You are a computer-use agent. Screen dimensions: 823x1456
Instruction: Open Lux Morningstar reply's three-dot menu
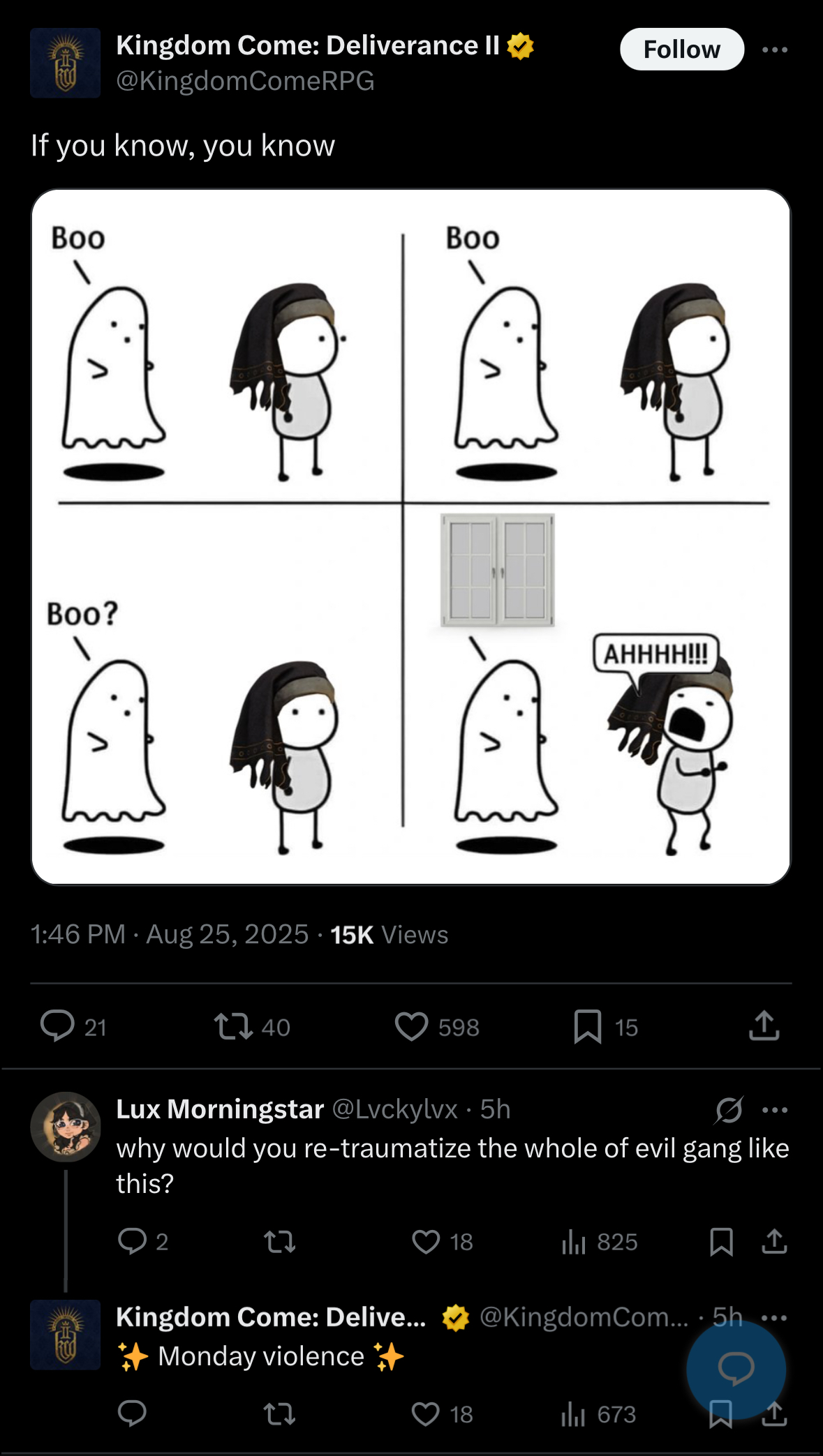click(x=775, y=1110)
